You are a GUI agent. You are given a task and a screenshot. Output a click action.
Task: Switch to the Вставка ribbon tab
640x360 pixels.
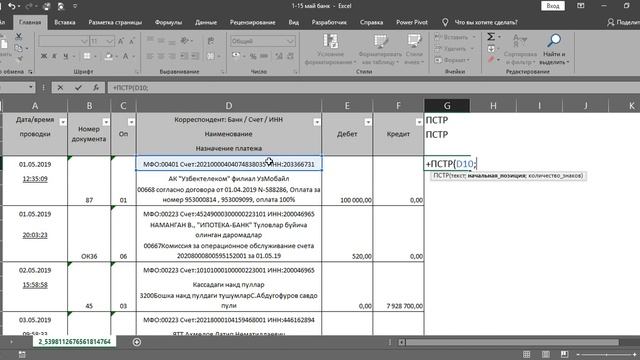click(x=64, y=22)
